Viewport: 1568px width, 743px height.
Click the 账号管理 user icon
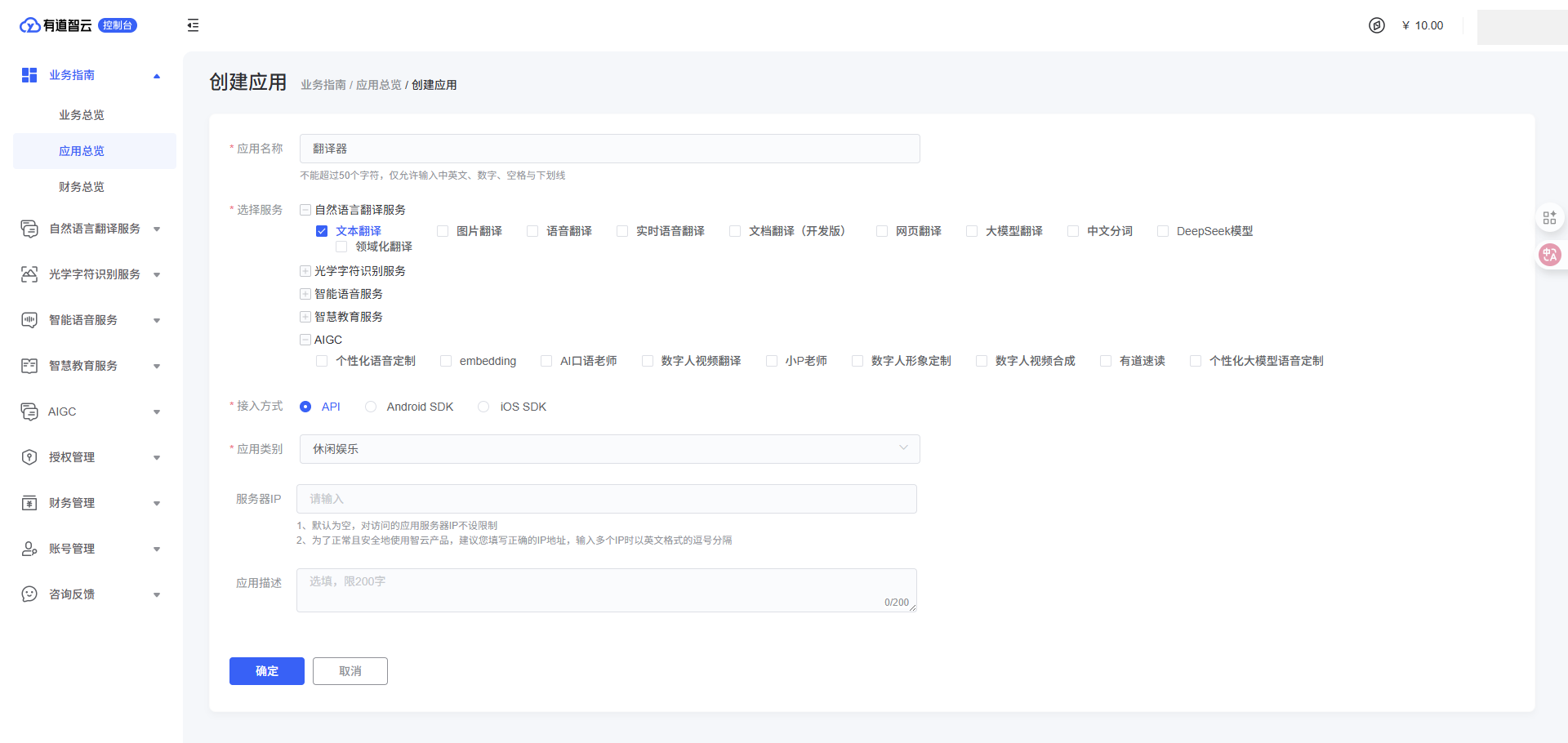click(x=29, y=549)
